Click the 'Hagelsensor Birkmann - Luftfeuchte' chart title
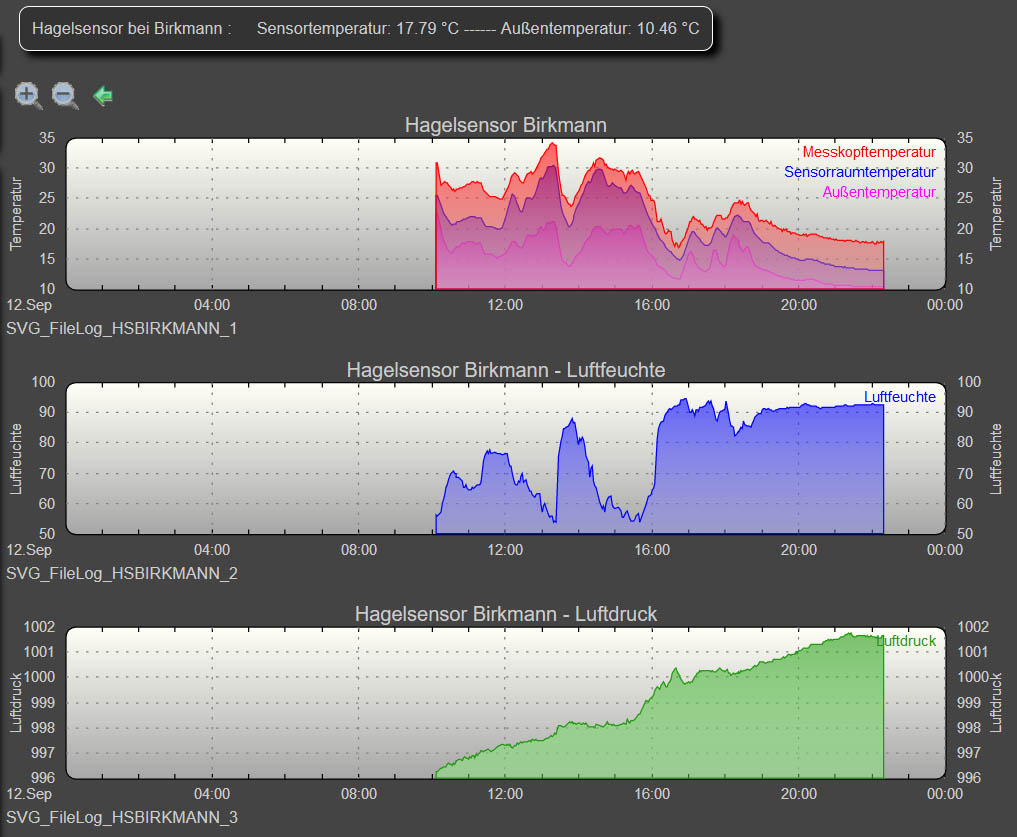Viewport: 1017px width, 837px height. 505,370
